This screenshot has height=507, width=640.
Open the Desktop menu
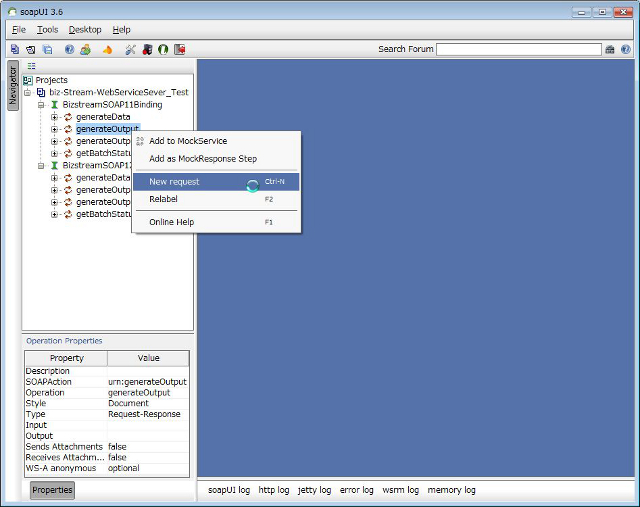click(x=85, y=30)
